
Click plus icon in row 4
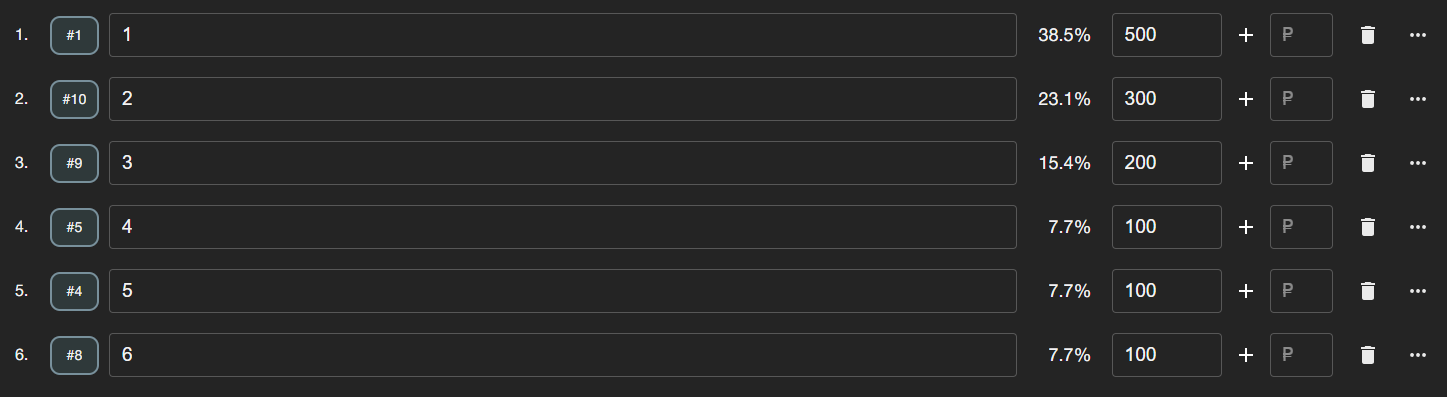click(1246, 227)
